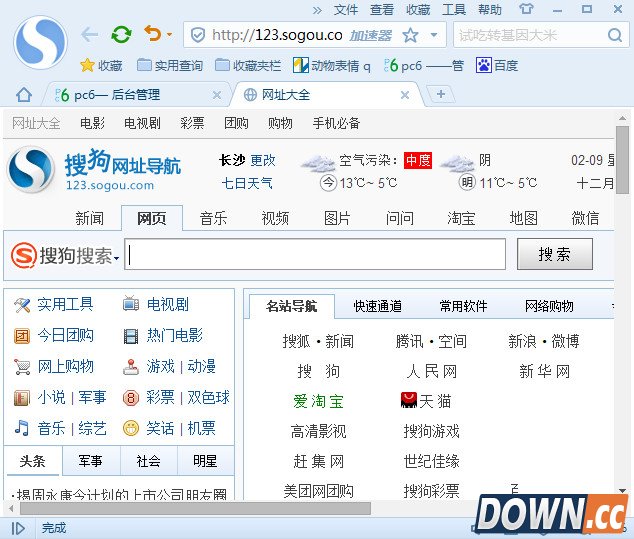
Task: Select the 新闻 search tab
Action: click(x=89, y=218)
